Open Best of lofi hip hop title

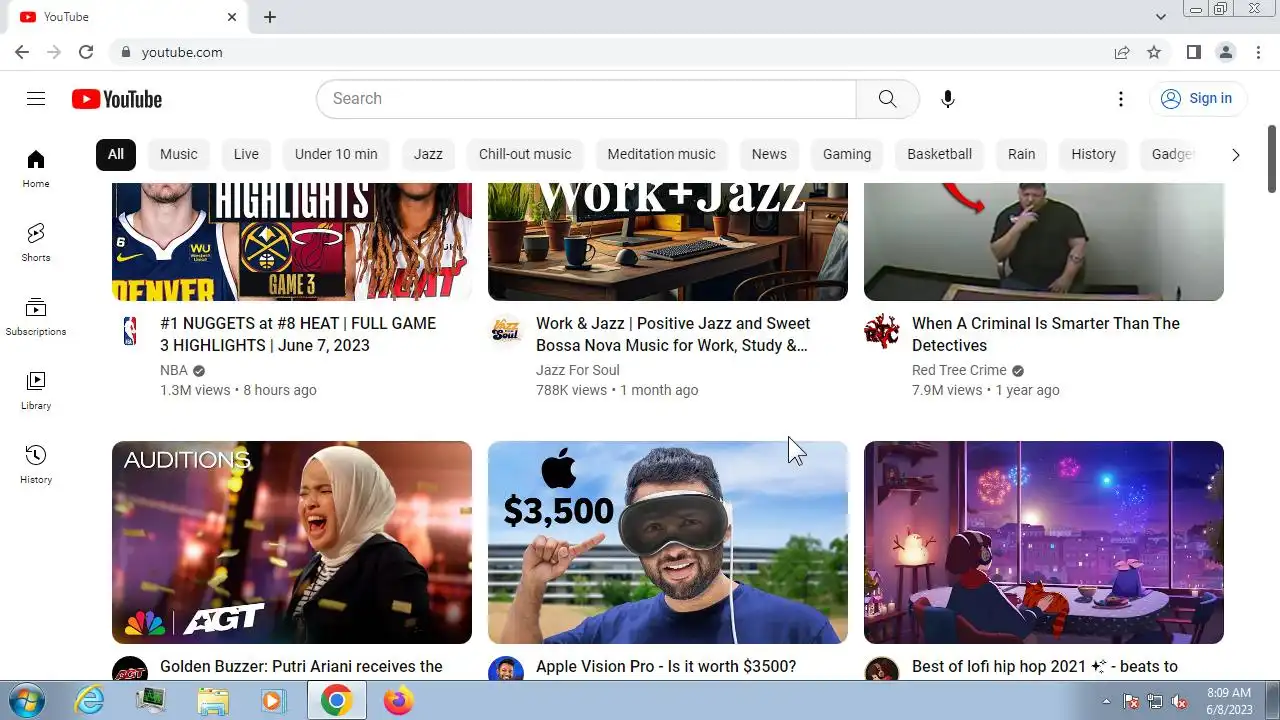coord(1045,666)
